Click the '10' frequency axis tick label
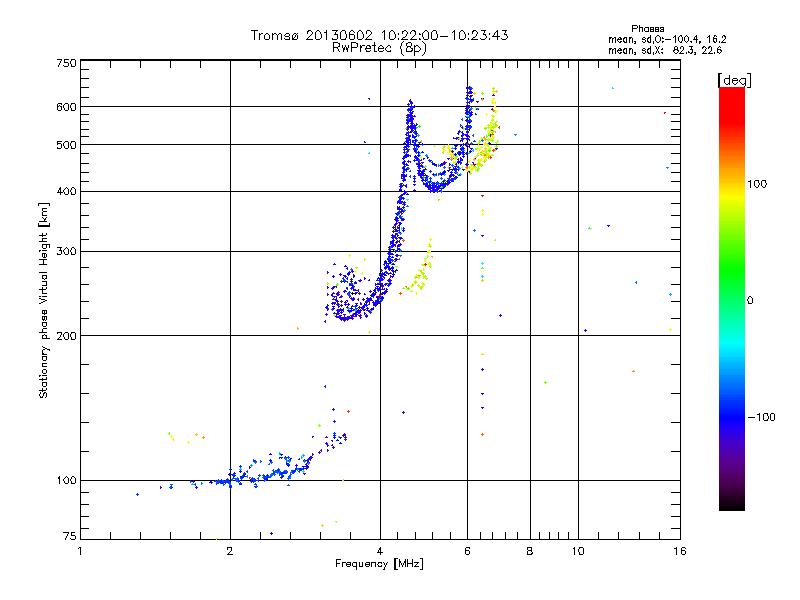The height and width of the screenshot is (600, 800). coord(578,551)
